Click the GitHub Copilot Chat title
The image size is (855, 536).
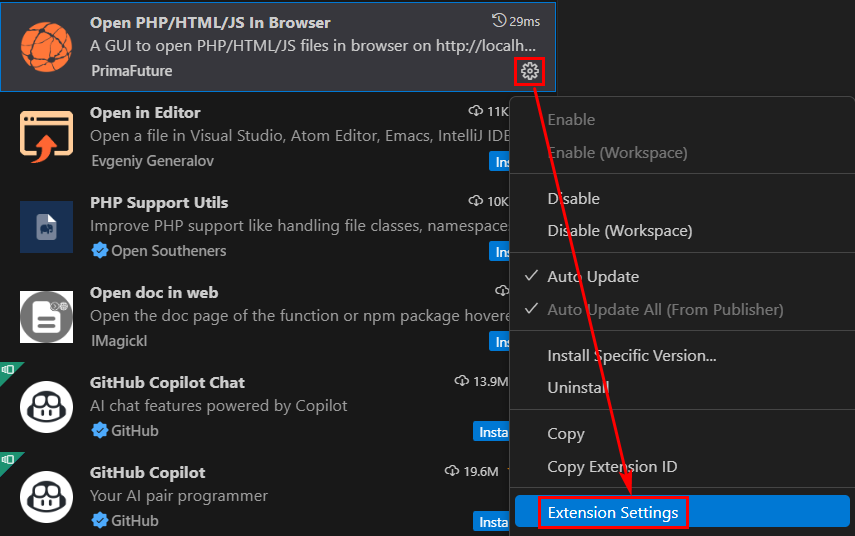pos(167,382)
